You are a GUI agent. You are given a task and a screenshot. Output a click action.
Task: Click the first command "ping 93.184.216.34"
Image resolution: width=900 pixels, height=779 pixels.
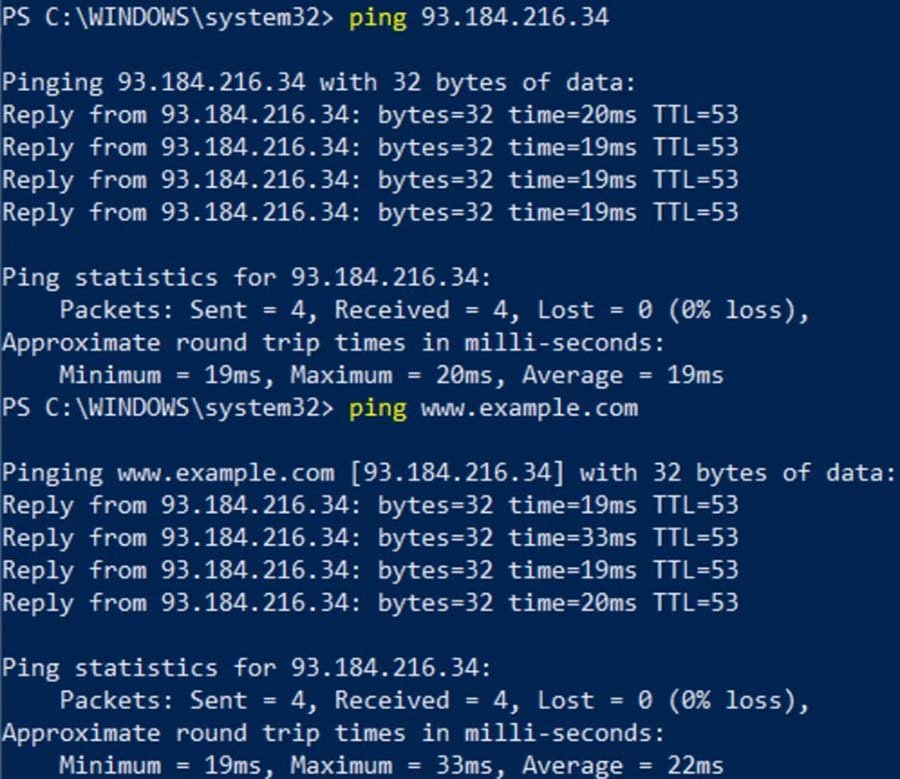click(x=478, y=18)
